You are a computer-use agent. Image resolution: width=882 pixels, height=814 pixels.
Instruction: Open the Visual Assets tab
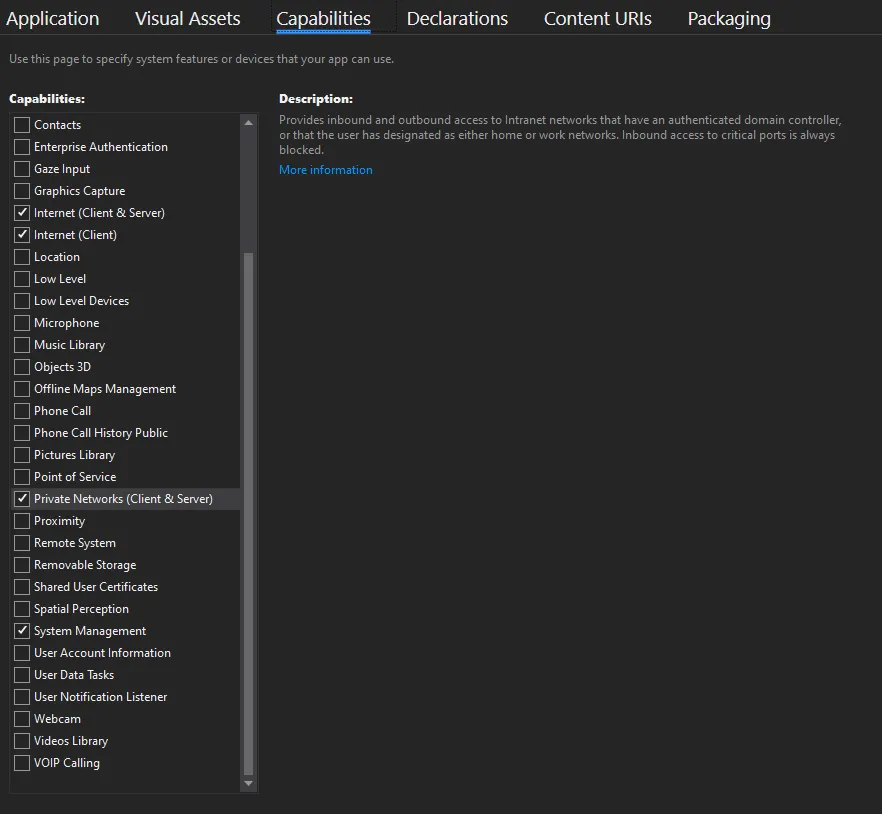click(188, 19)
